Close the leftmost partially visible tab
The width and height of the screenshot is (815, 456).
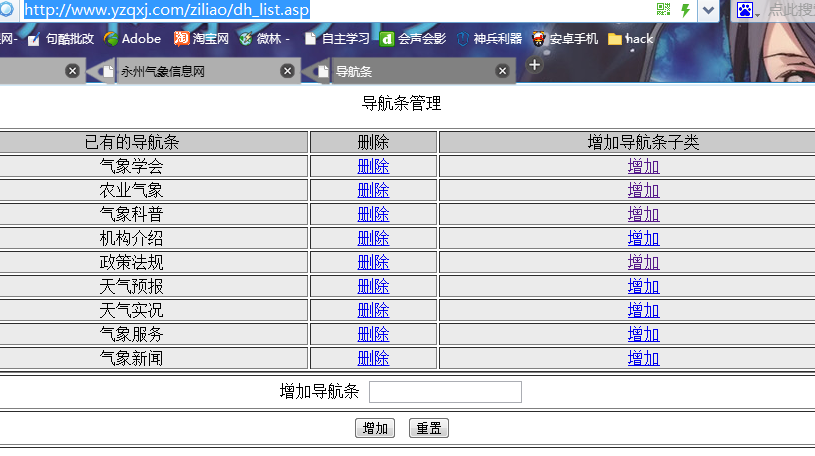point(72,71)
